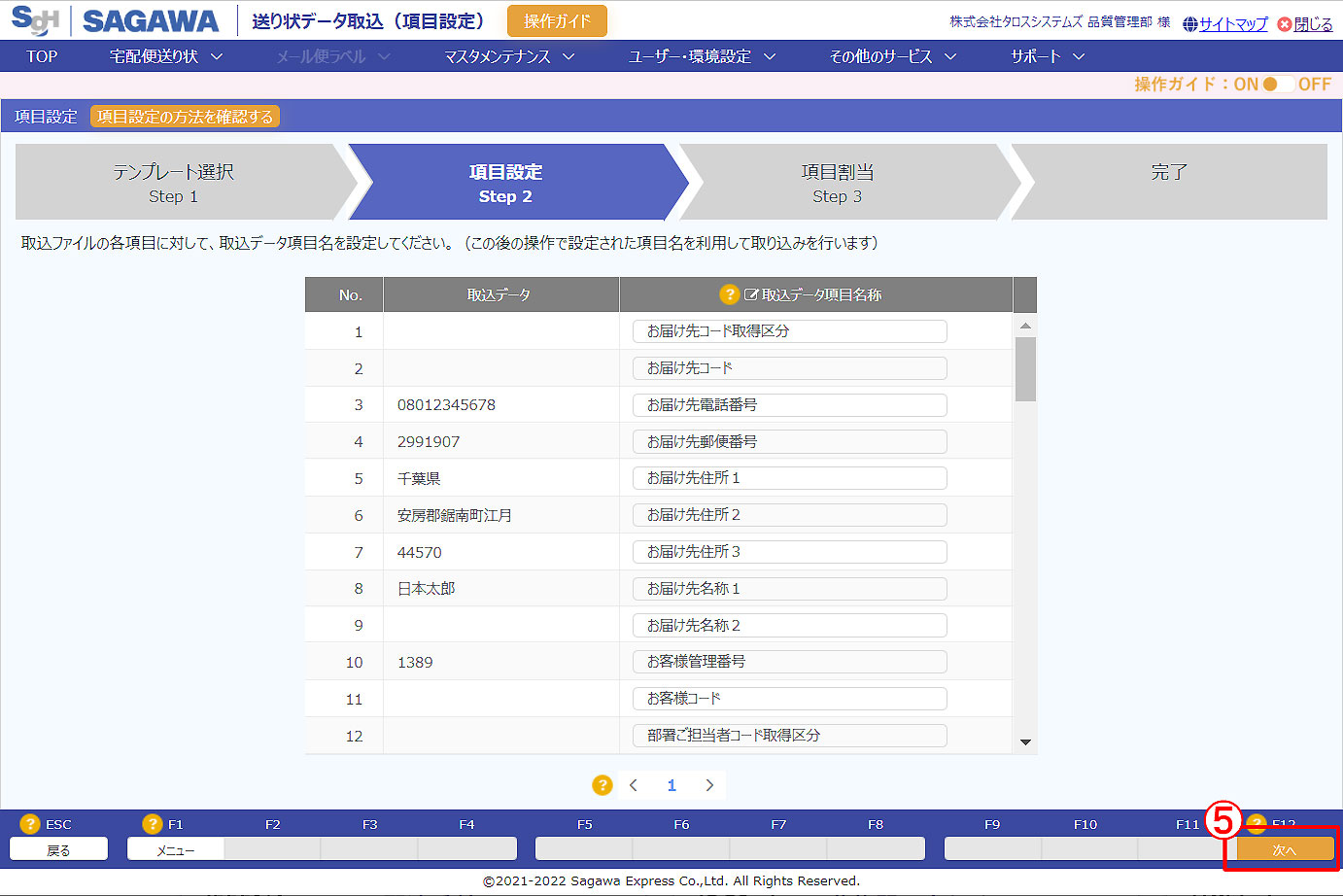Click the help icon beside F1 key

click(152, 824)
